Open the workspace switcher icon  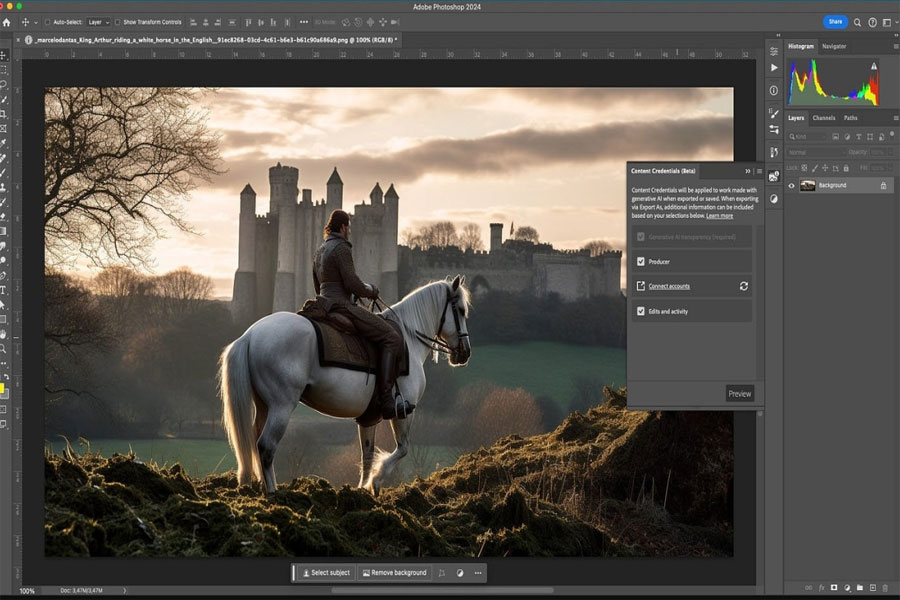point(887,22)
